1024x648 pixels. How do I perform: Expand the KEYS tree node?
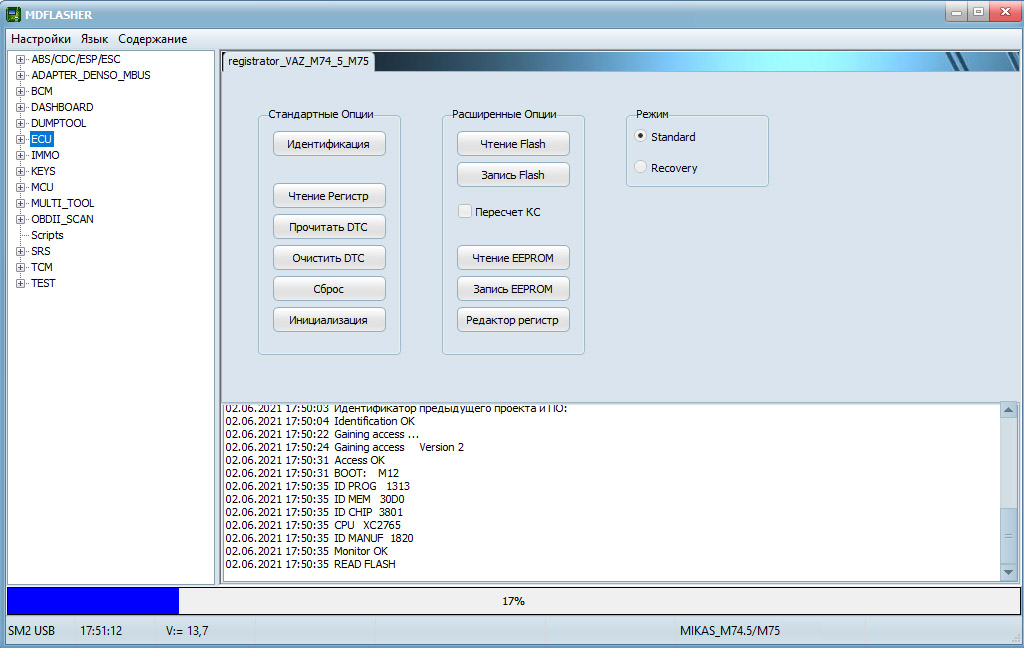[x=20, y=171]
